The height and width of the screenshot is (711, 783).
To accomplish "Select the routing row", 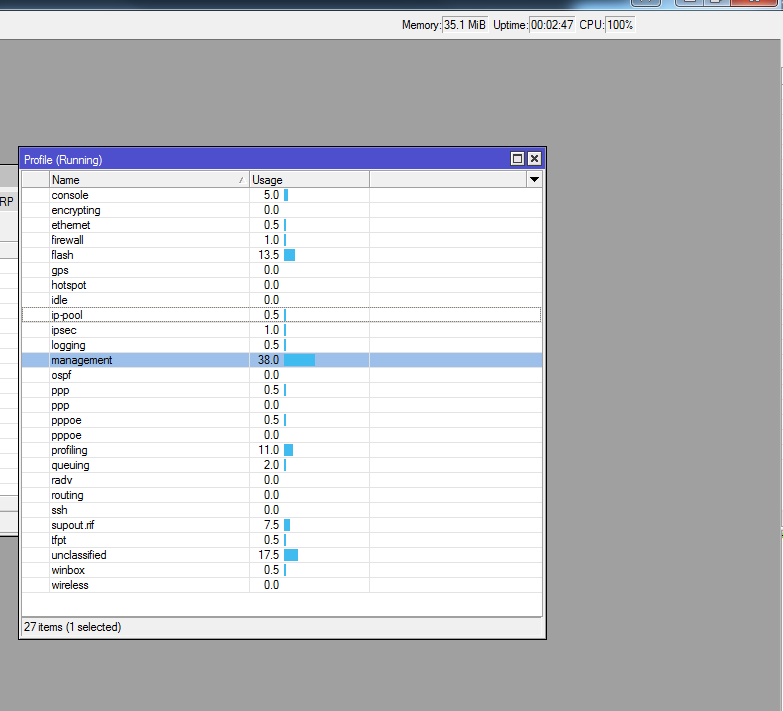I will click(282, 495).
